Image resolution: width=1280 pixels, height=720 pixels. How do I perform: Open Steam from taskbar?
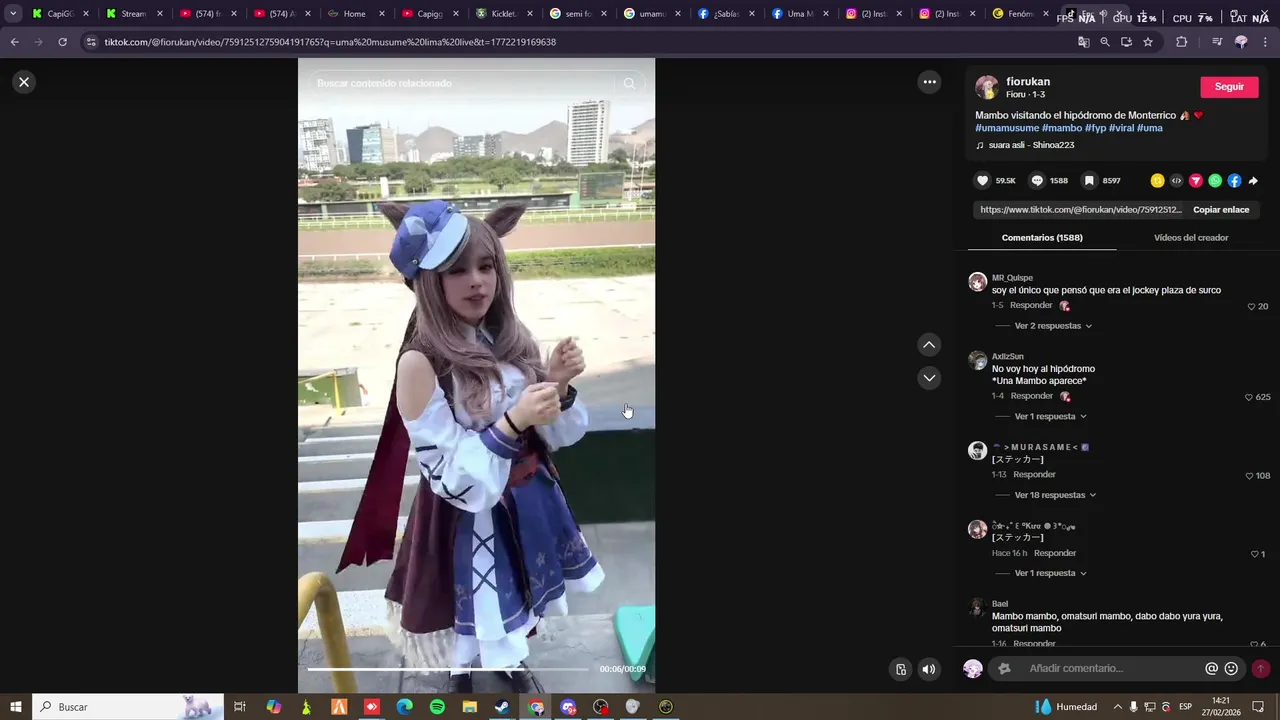(502, 707)
